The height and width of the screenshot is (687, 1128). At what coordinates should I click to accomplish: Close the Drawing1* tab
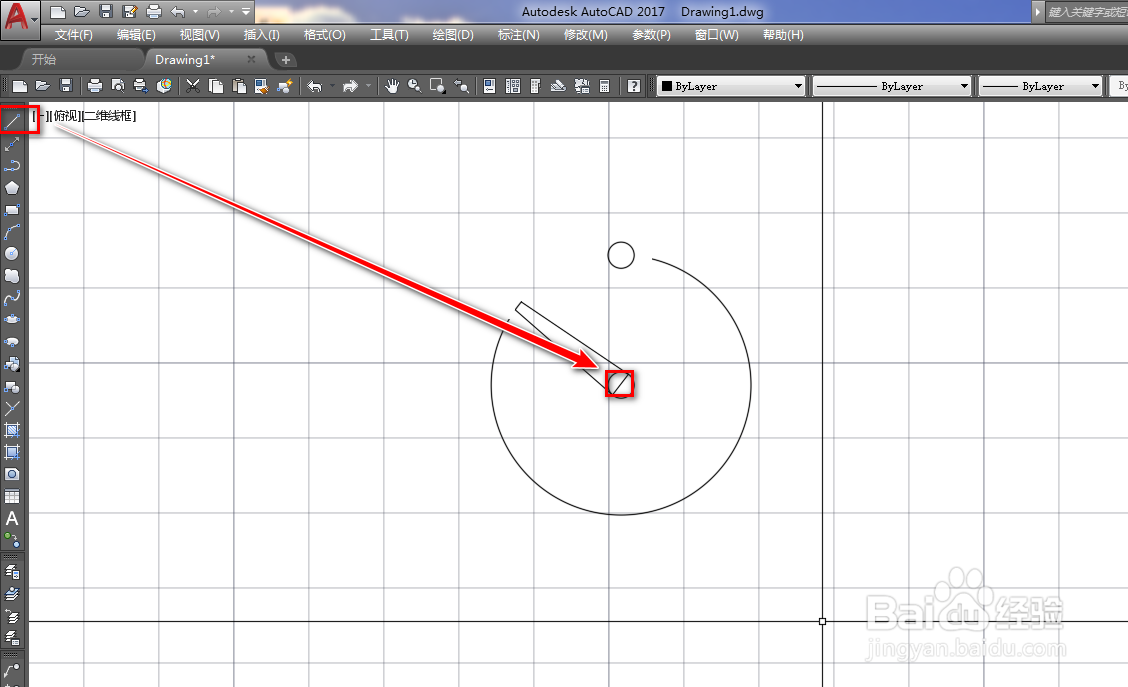coord(251,60)
